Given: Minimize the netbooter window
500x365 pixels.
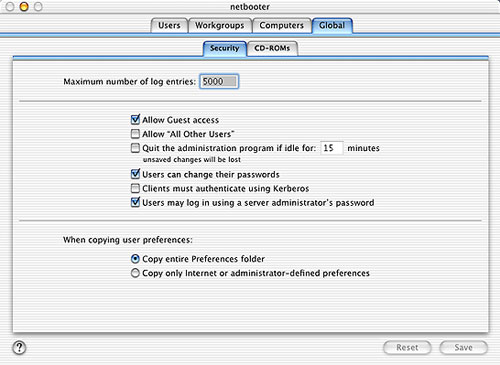Looking at the screenshot, I should (24, 6).
